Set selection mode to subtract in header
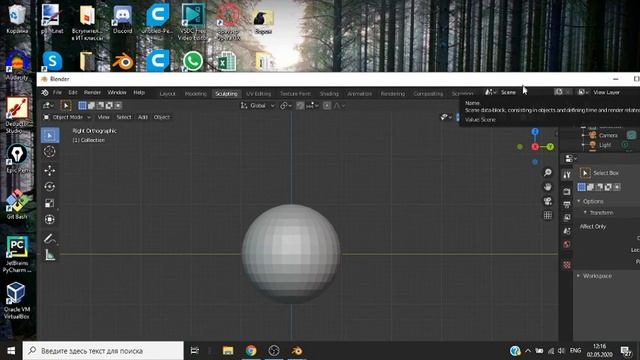Viewport: 640px width, 360px height. [x=100, y=105]
